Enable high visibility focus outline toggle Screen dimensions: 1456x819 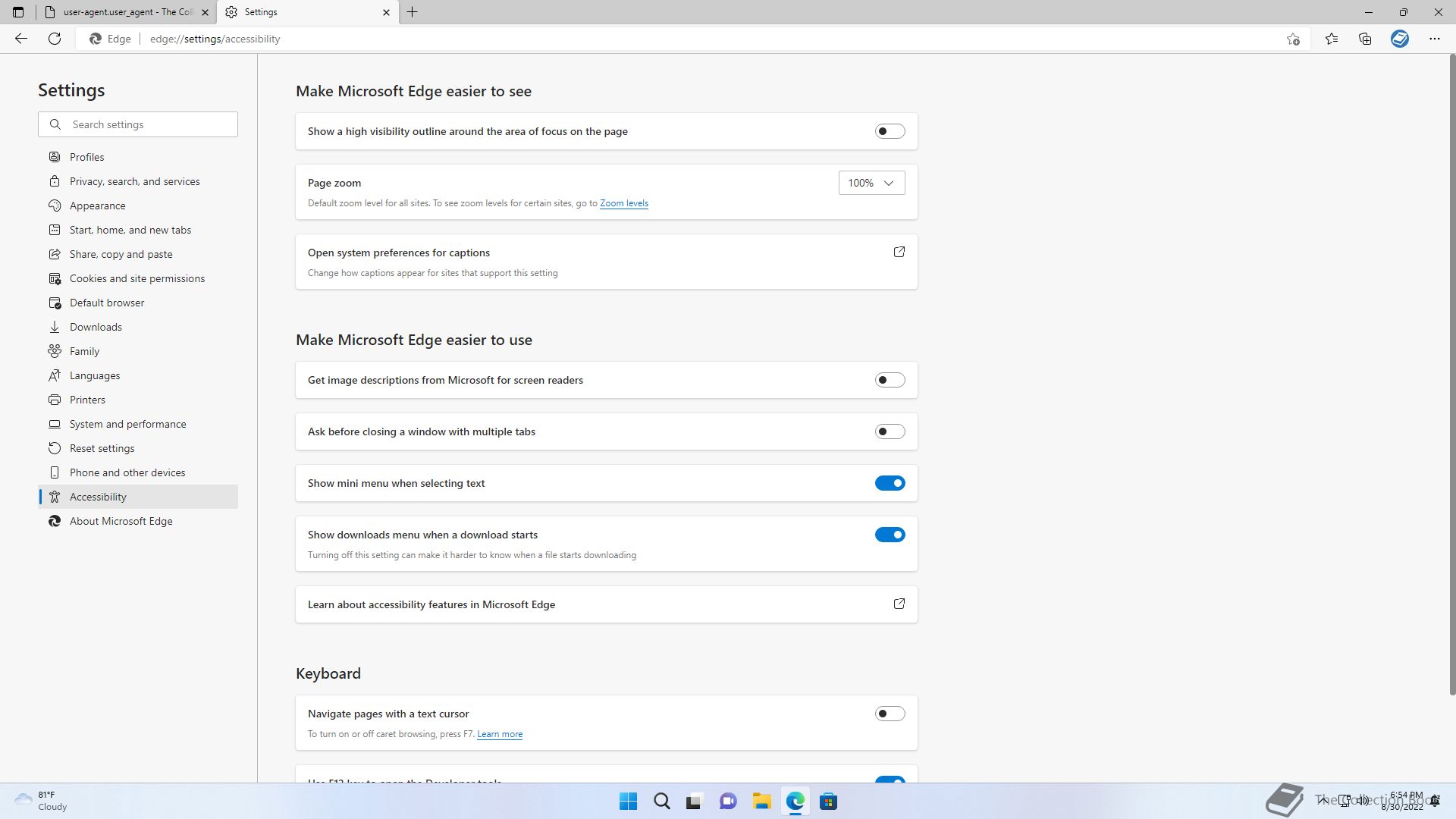pyautogui.click(x=890, y=131)
